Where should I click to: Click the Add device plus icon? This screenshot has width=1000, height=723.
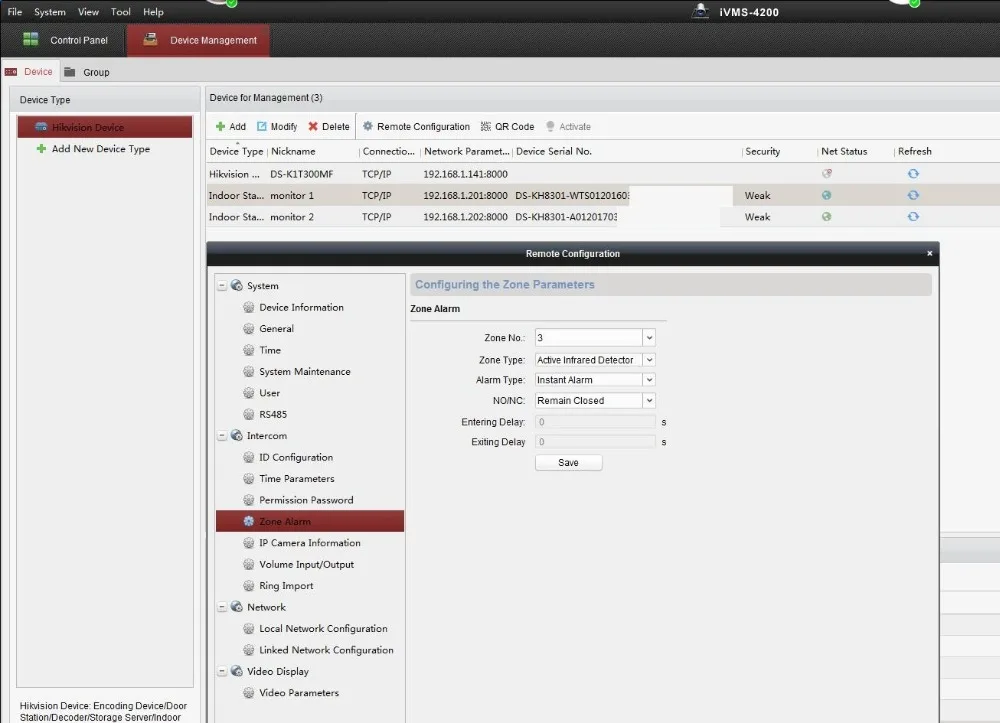click(221, 126)
